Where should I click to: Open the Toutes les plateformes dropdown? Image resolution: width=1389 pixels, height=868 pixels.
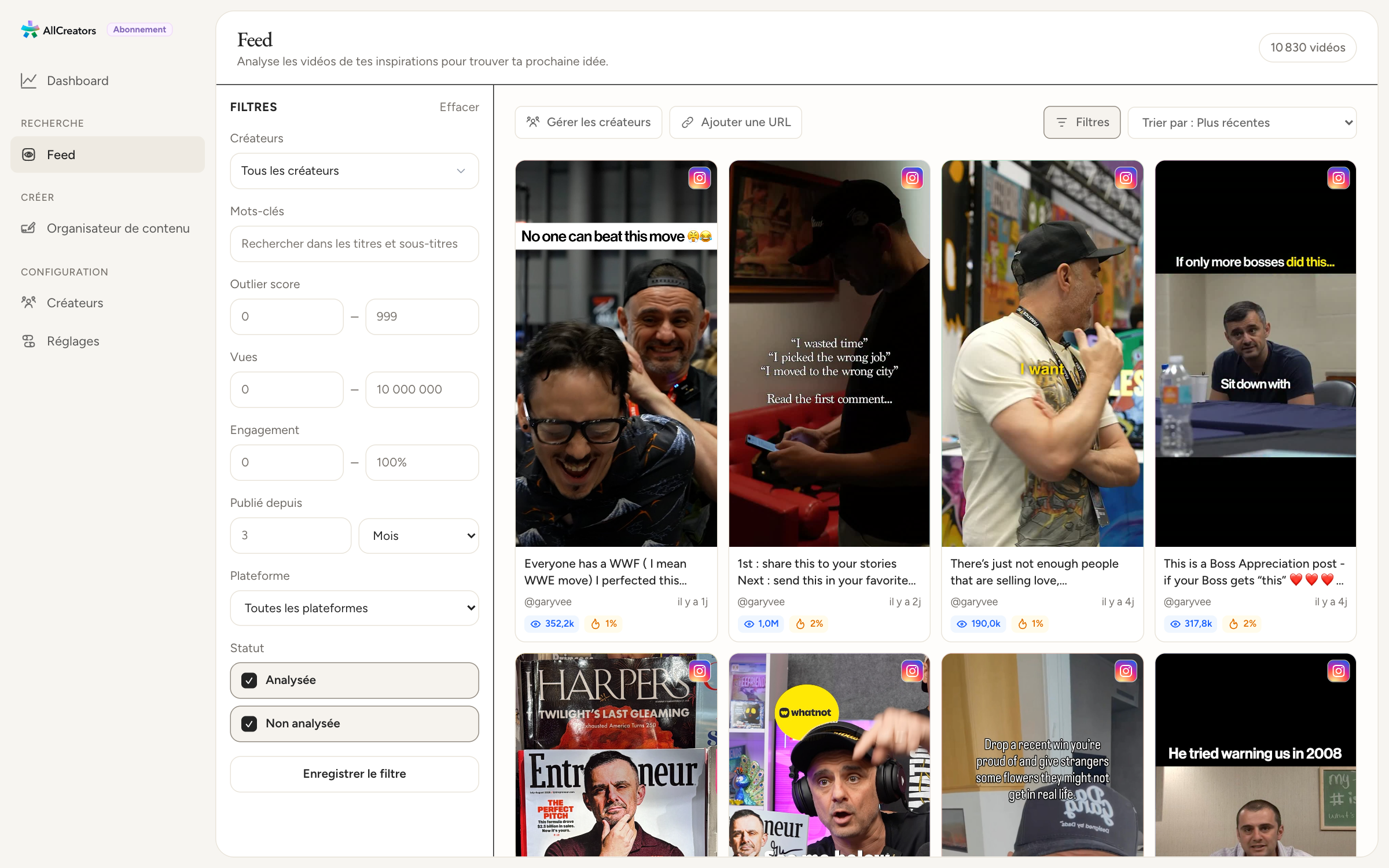coord(354,608)
